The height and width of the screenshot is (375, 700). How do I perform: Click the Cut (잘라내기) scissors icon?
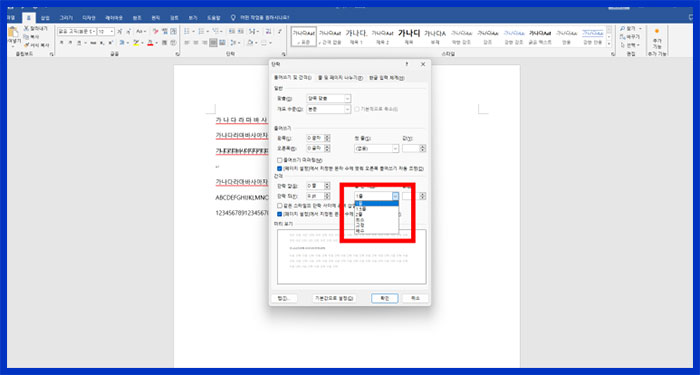(26, 29)
